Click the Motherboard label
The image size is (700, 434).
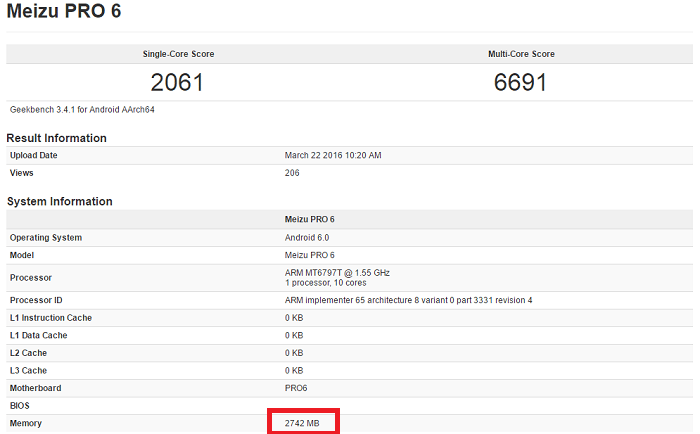point(35,388)
